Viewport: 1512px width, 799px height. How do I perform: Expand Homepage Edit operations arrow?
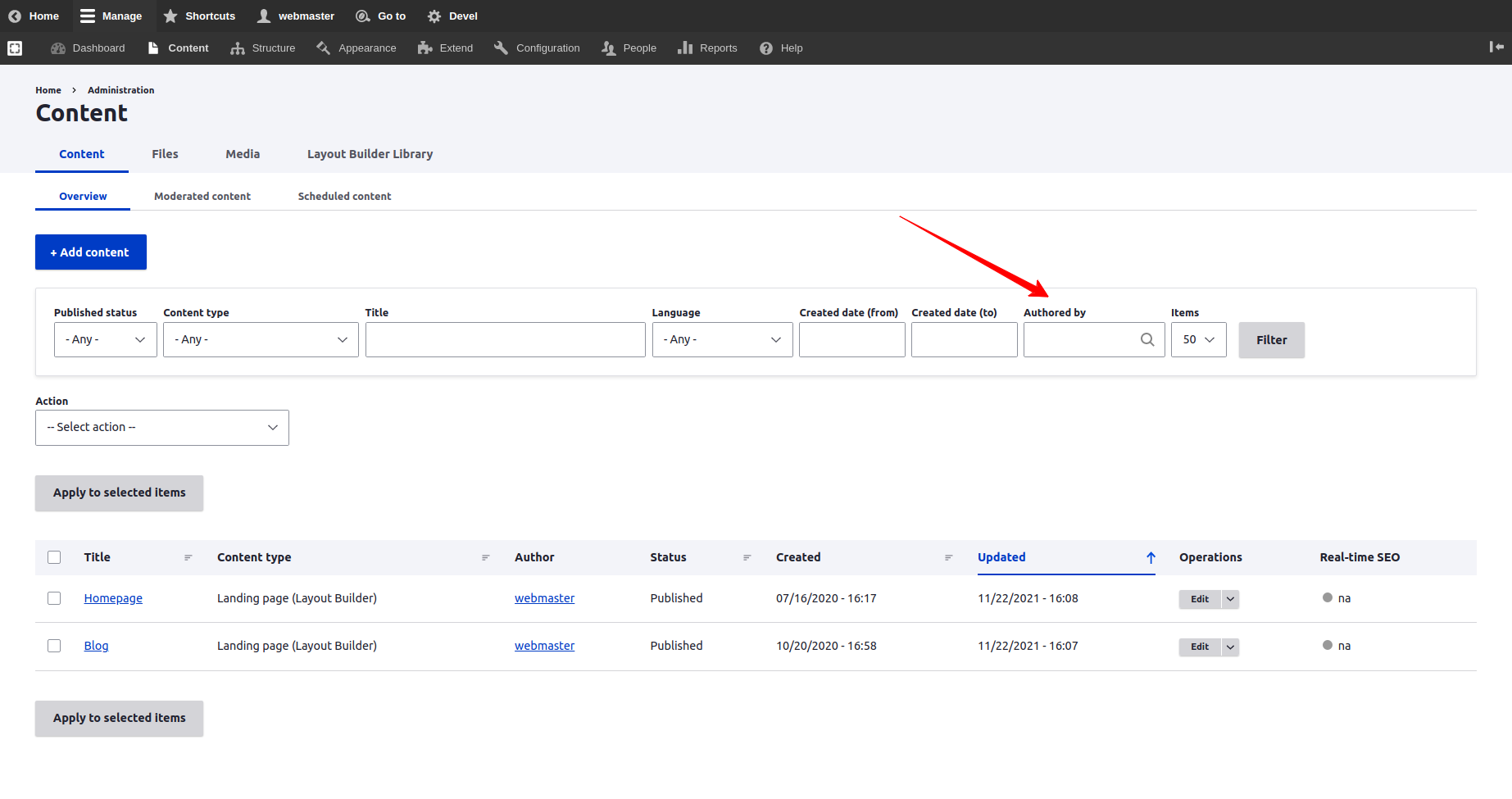point(1230,599)
